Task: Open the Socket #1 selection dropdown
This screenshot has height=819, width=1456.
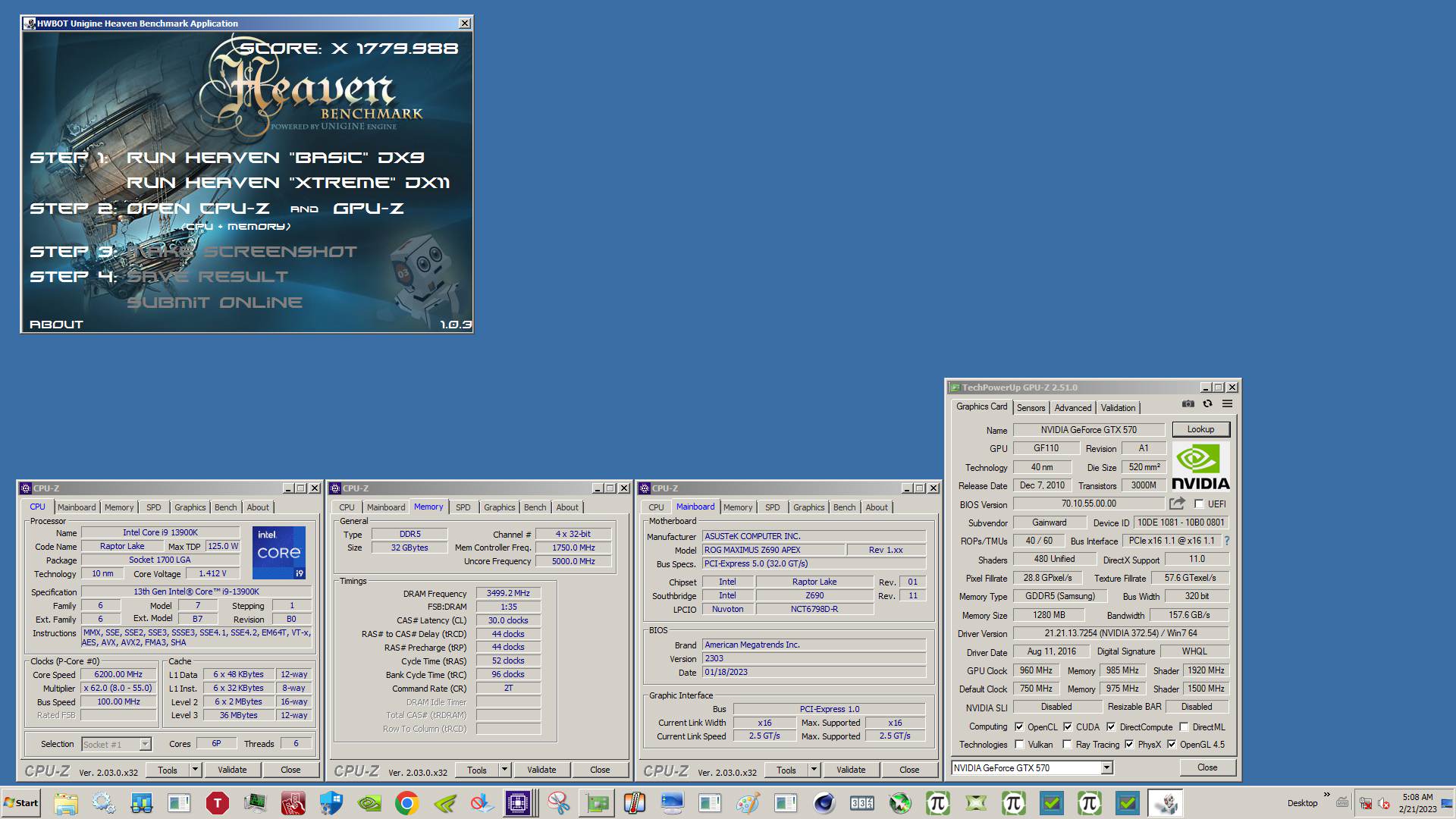Action: click(145, 744)
